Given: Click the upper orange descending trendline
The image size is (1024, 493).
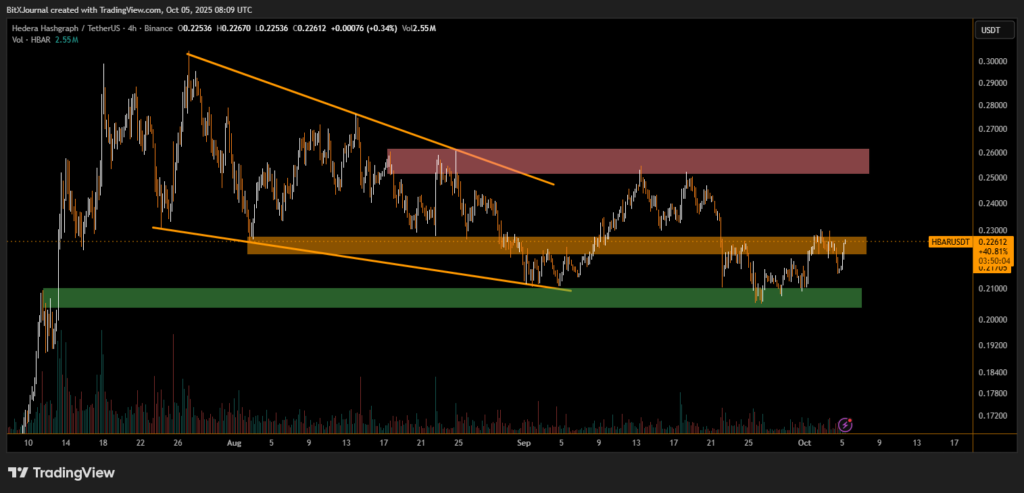Looking at the screenshot, I should tap(370, 119).
